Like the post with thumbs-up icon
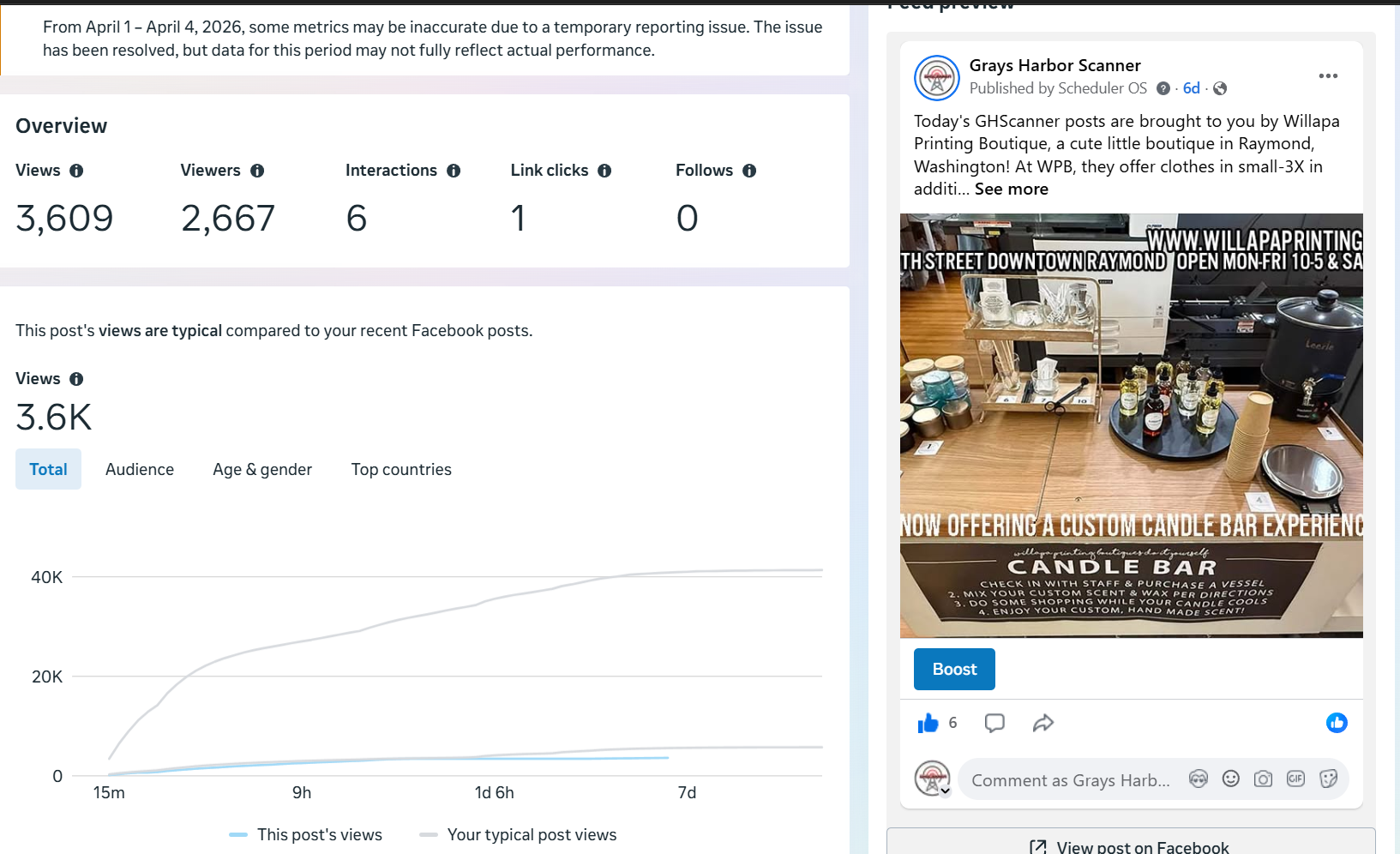This screenshot has width=1400, height=854. pos(928,724)
